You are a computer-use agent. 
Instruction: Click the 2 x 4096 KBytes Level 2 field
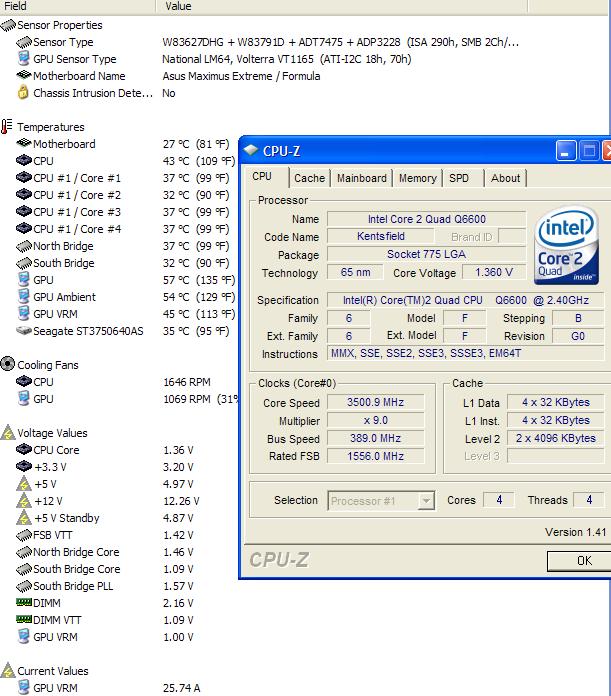[x=556, y=439]
